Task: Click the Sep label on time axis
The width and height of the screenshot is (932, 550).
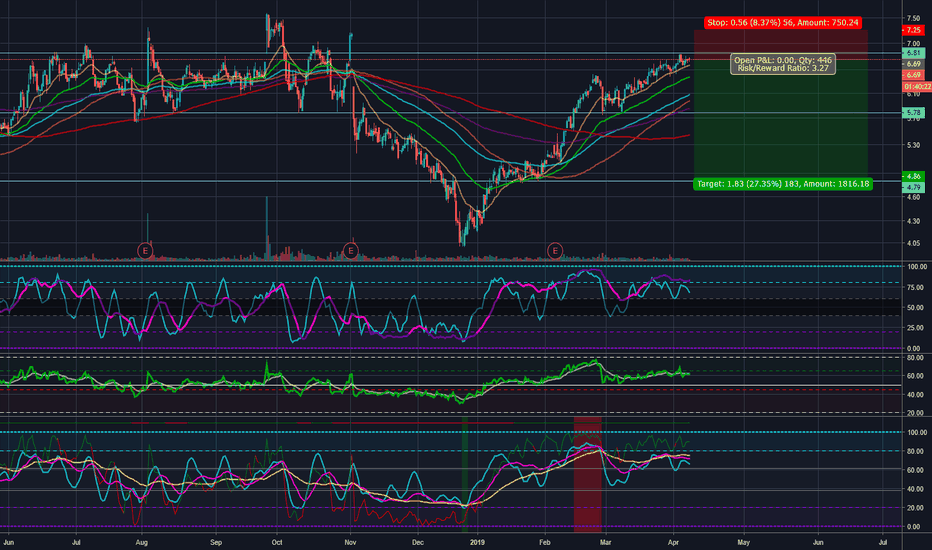Action: [x=216, y=542]
